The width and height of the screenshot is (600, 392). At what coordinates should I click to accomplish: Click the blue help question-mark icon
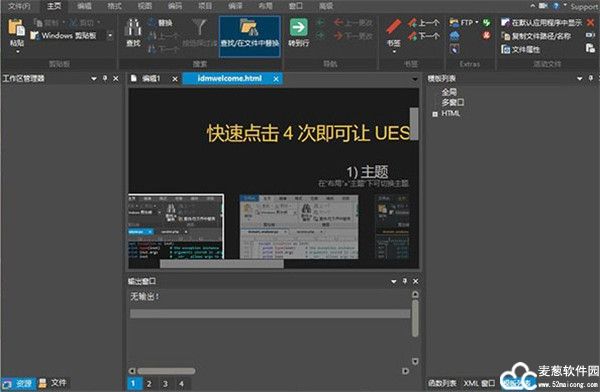pyautogui.click(x=555, y=6)
